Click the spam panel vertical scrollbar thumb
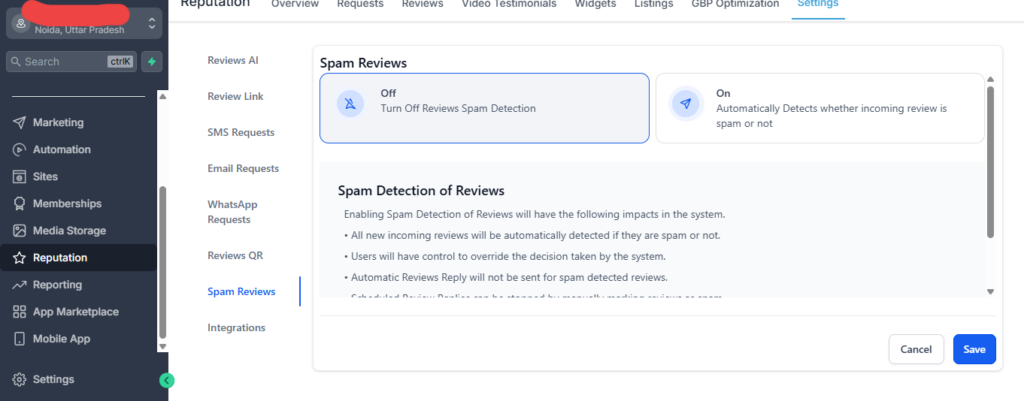The height and width of the screenshot is (401, 1024). click(x=990, y=162)
